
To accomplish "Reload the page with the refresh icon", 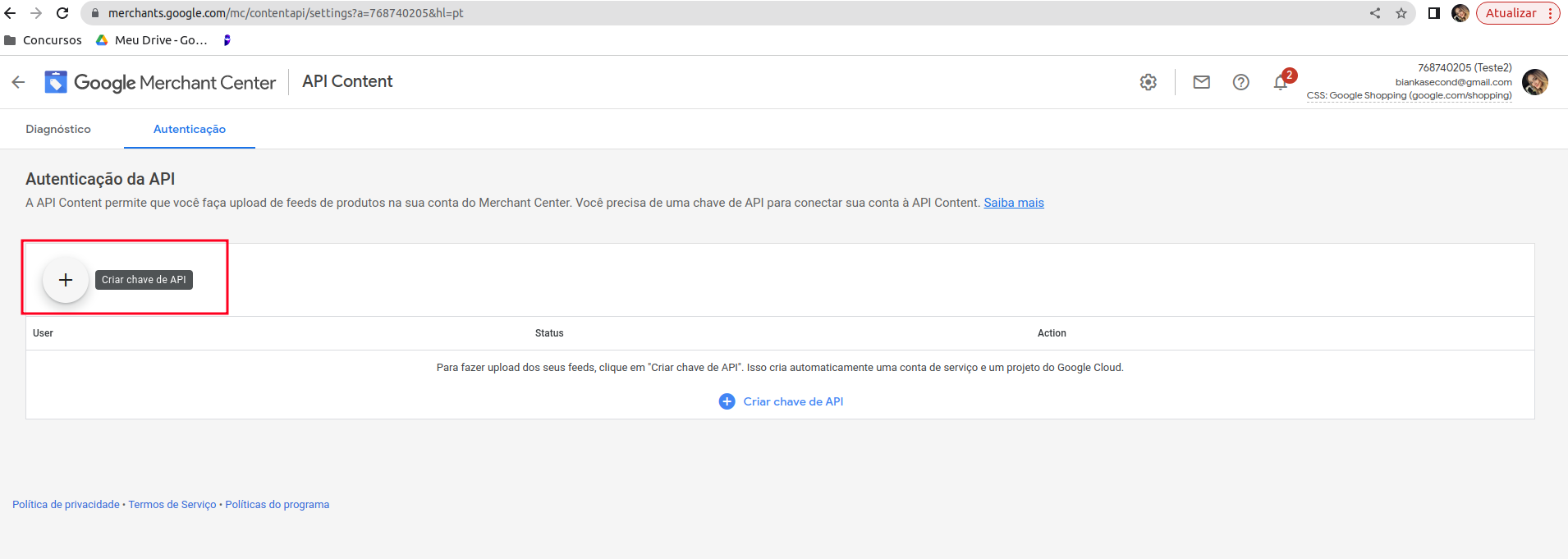I will tap(62, 13).
